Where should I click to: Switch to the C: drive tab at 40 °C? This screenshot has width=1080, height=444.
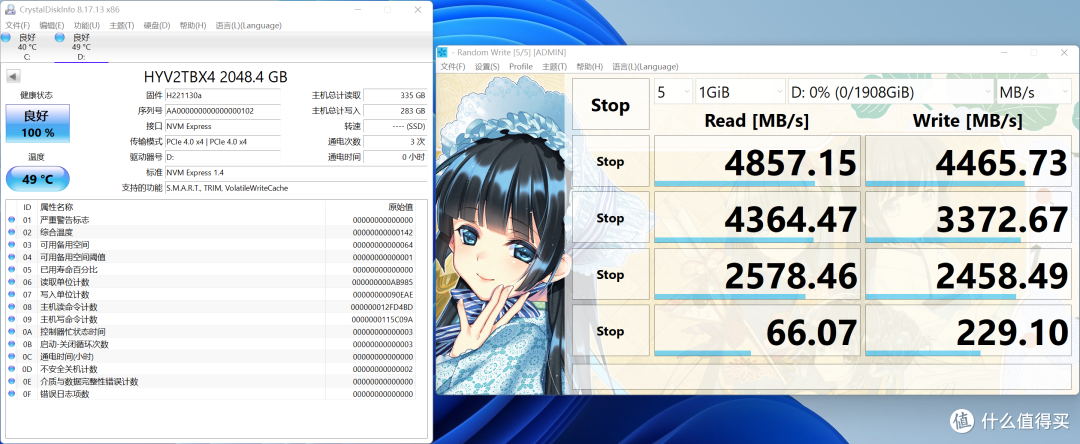pyautogui.click(x=25, y=47)
